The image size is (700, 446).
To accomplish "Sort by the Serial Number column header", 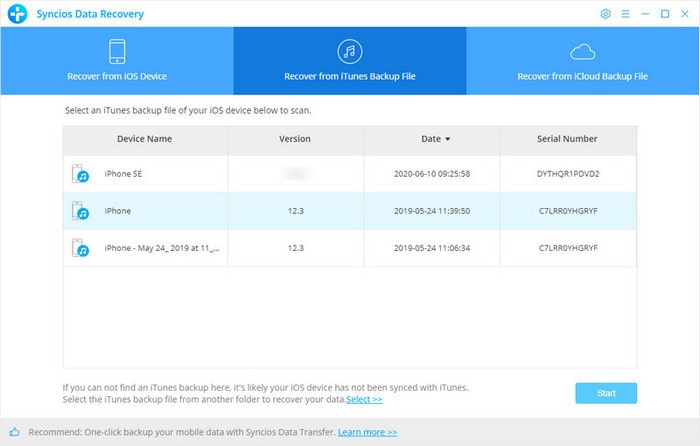I will [567, 139].
